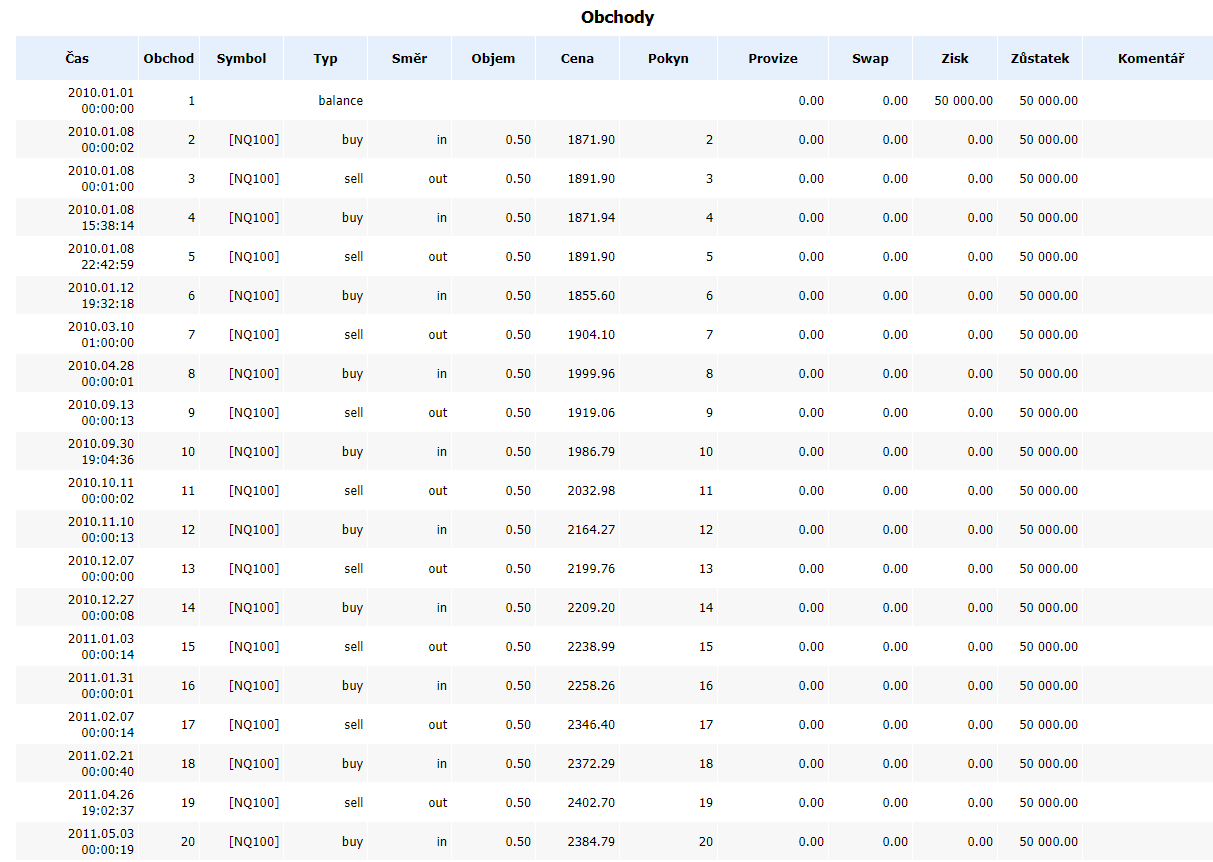1213x862 pixels.
Task: Click the time 2011.05.03 00:00:19
Action: click(x=100, y=842)
